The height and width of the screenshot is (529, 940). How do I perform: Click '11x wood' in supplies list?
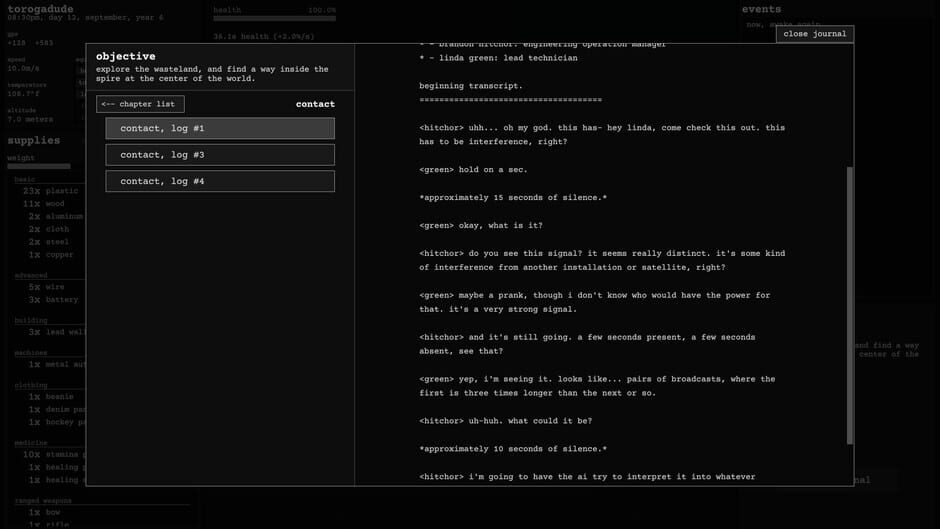tap(44, 204)
